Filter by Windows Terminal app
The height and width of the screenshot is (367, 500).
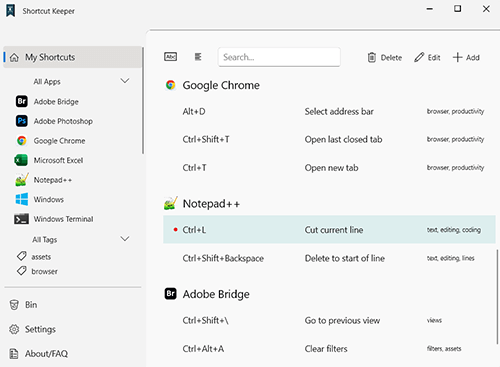63,219
